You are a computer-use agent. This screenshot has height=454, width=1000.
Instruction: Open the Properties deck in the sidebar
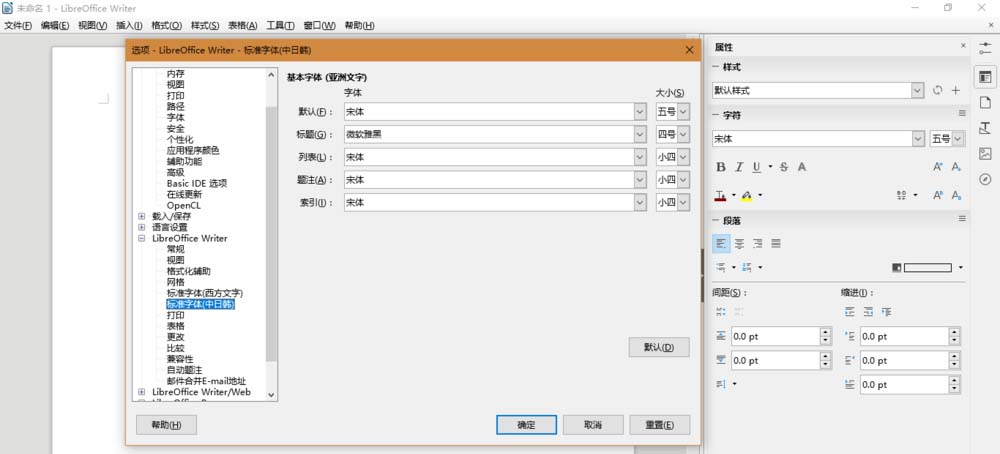pos(985,77)
